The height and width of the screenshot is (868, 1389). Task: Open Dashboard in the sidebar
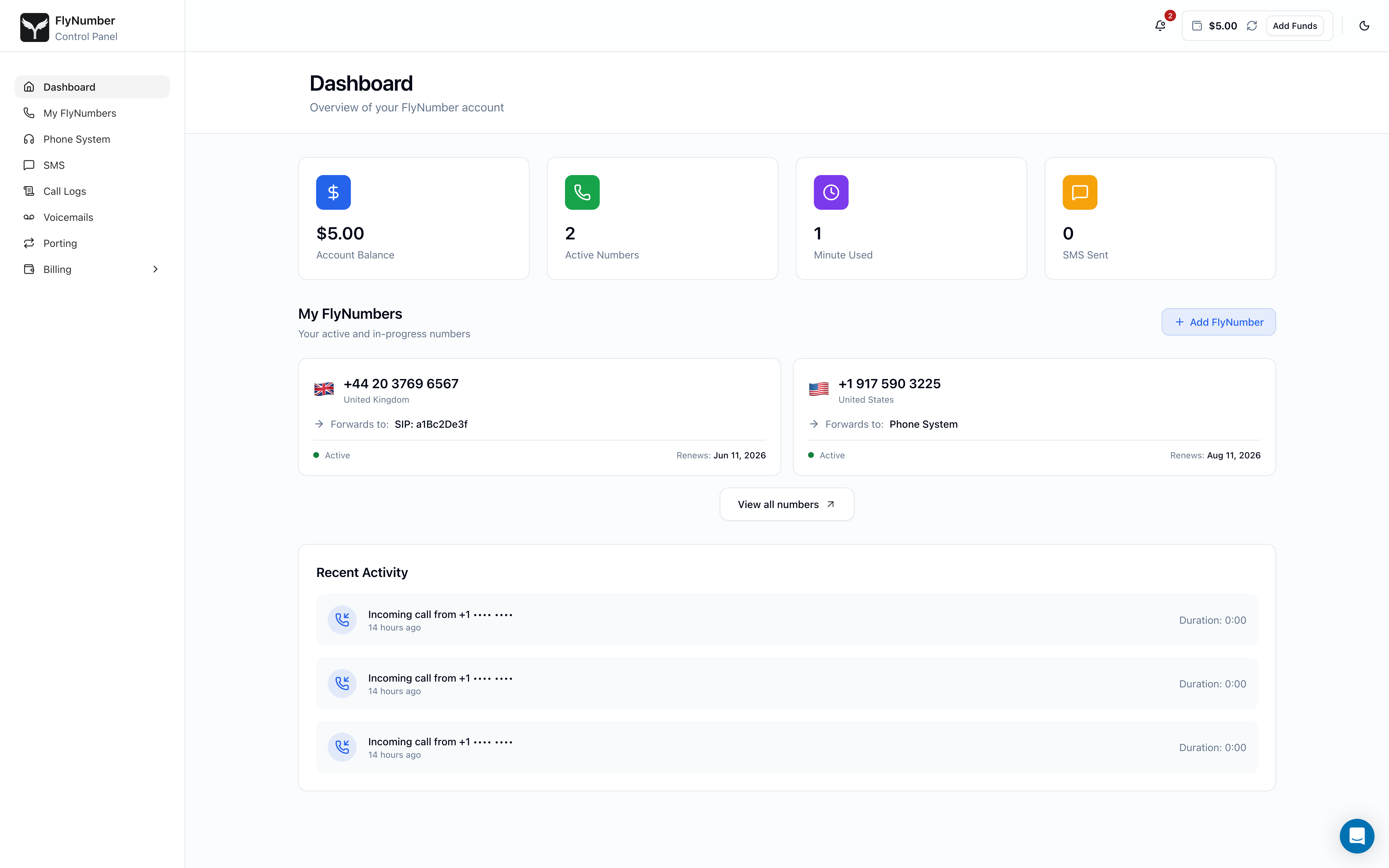92,87
